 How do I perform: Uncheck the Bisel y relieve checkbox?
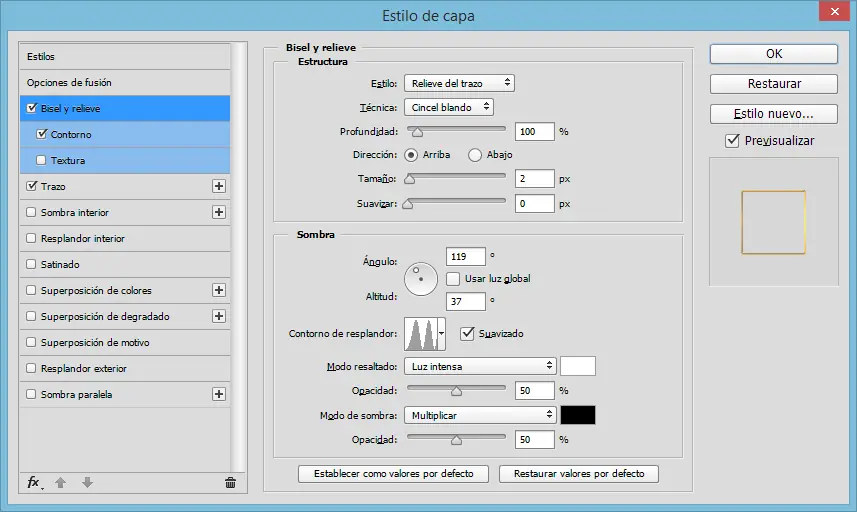point(32,108)
